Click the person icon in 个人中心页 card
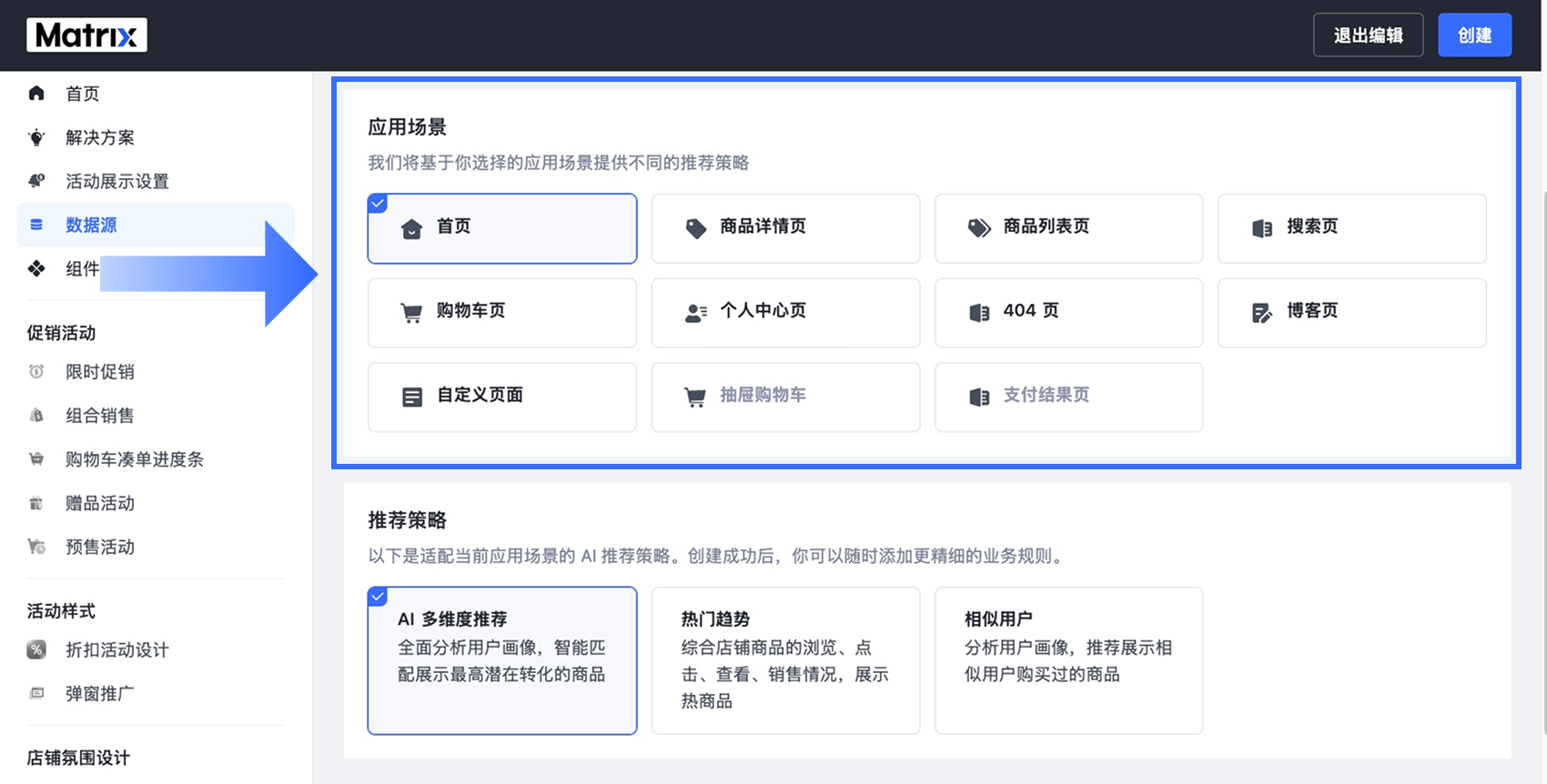Viewport: 1547px width, 784px height. tap(695, 313)
